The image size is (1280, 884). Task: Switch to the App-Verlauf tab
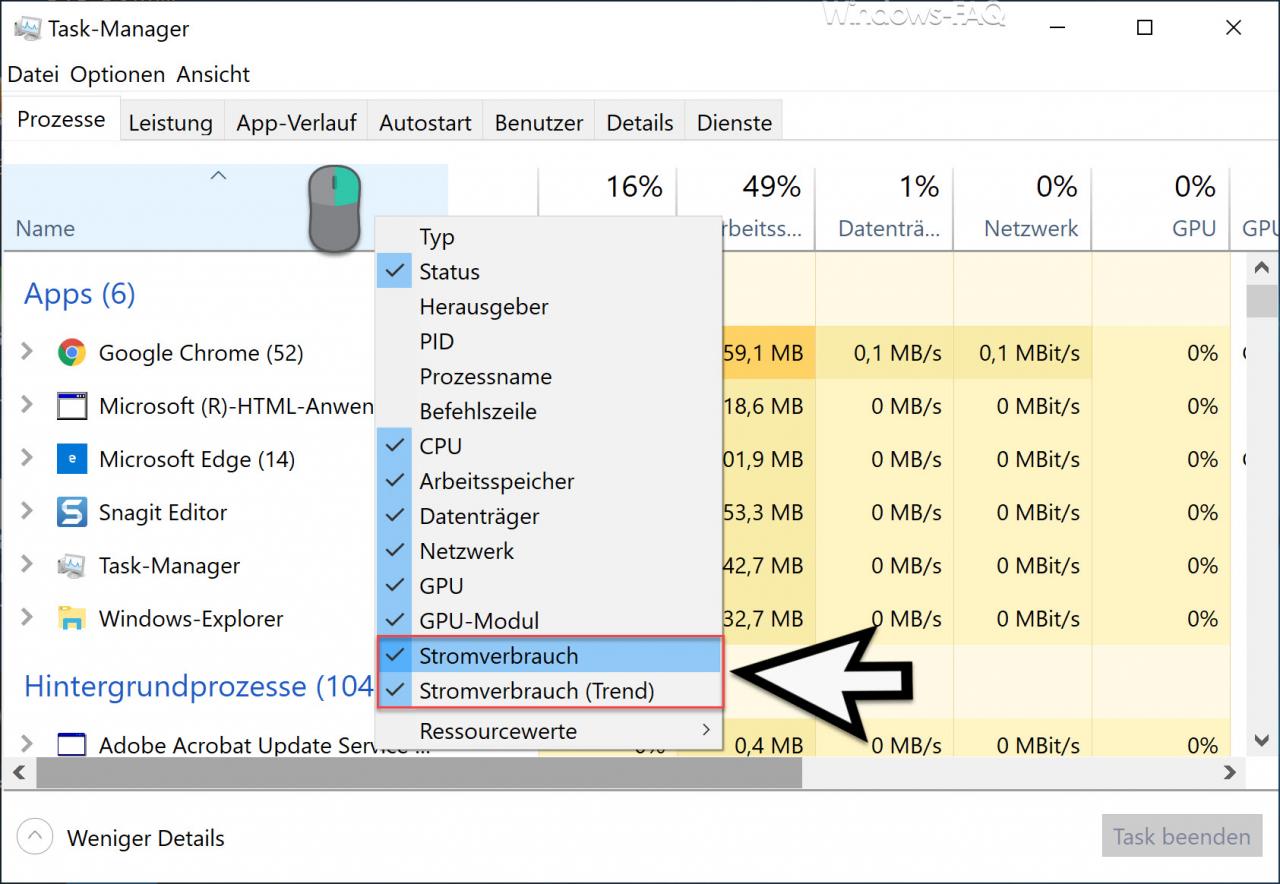[296, 123]
